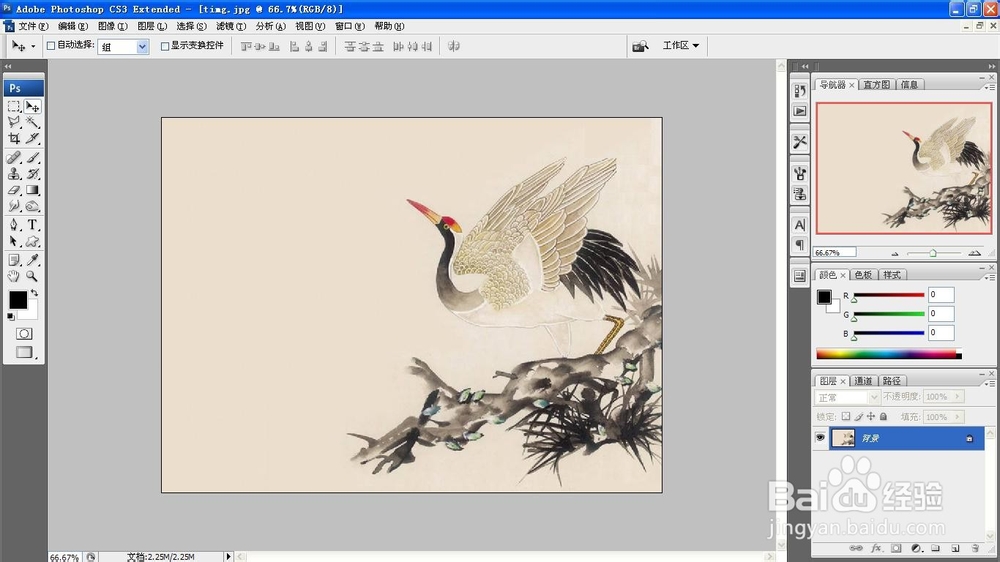Switch to the 色板 tab
Image resolution: width=1000 pixels, height=562 pixels.
(863, 275)
